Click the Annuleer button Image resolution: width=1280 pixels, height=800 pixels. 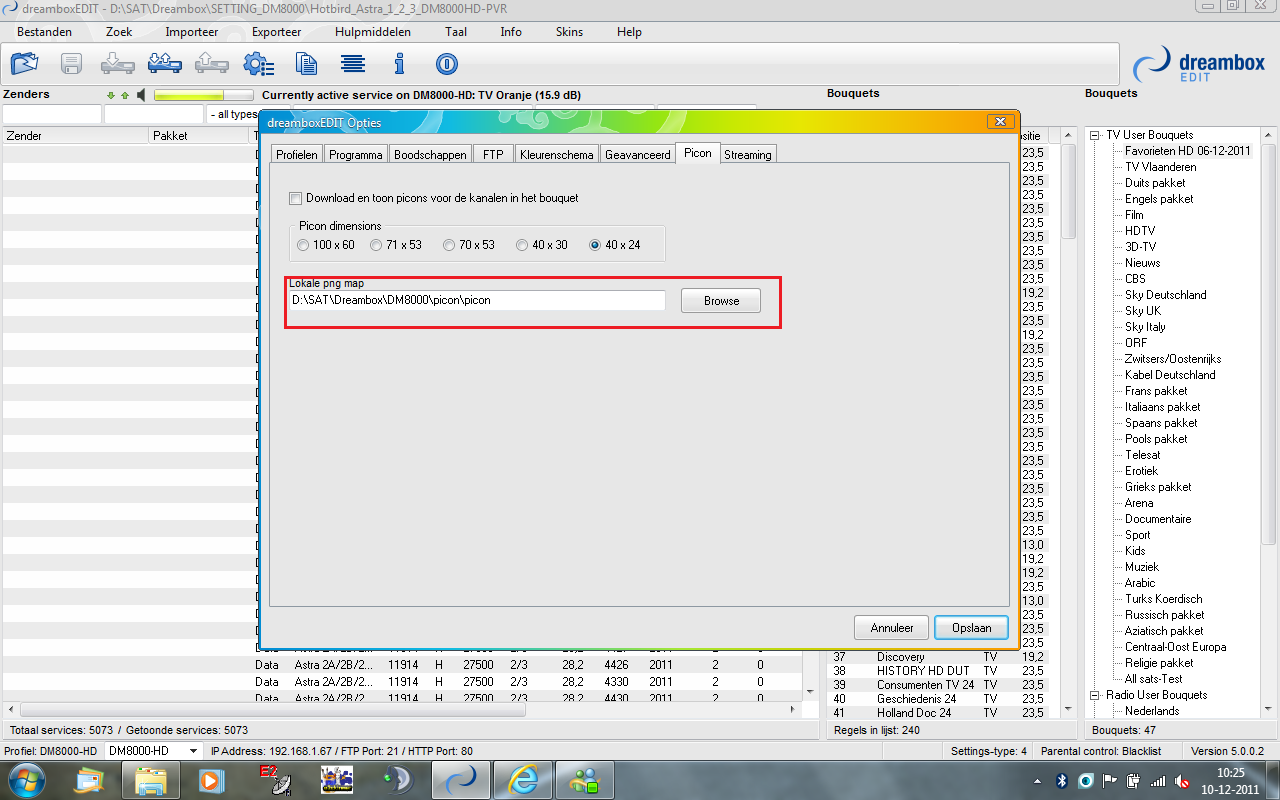892,628
